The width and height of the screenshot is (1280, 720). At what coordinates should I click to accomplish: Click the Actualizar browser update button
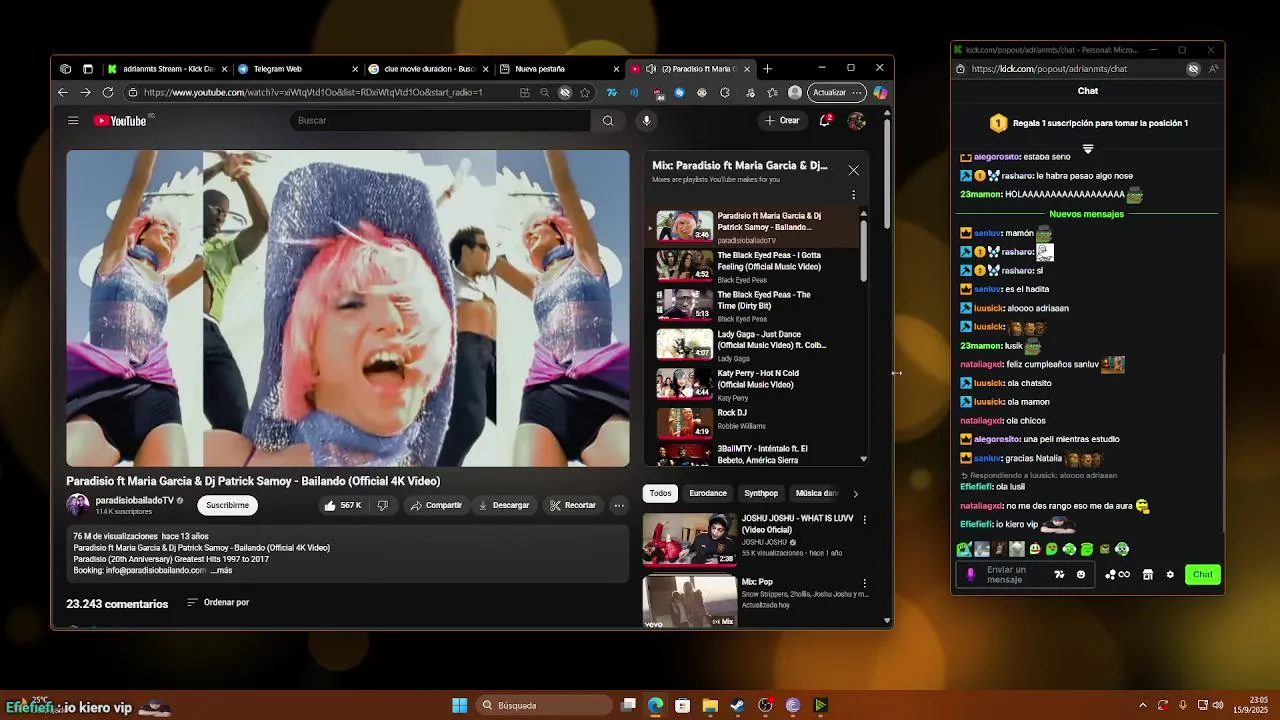click(x=836, y=93)
